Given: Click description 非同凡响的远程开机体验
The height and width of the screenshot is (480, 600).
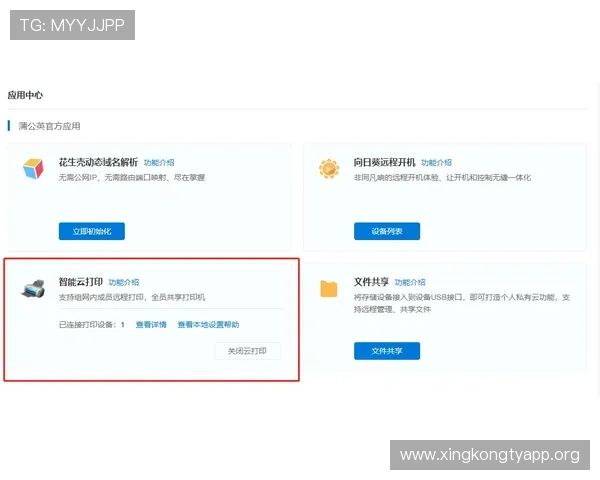Looking at the screenshot, I should click(442, 178).
